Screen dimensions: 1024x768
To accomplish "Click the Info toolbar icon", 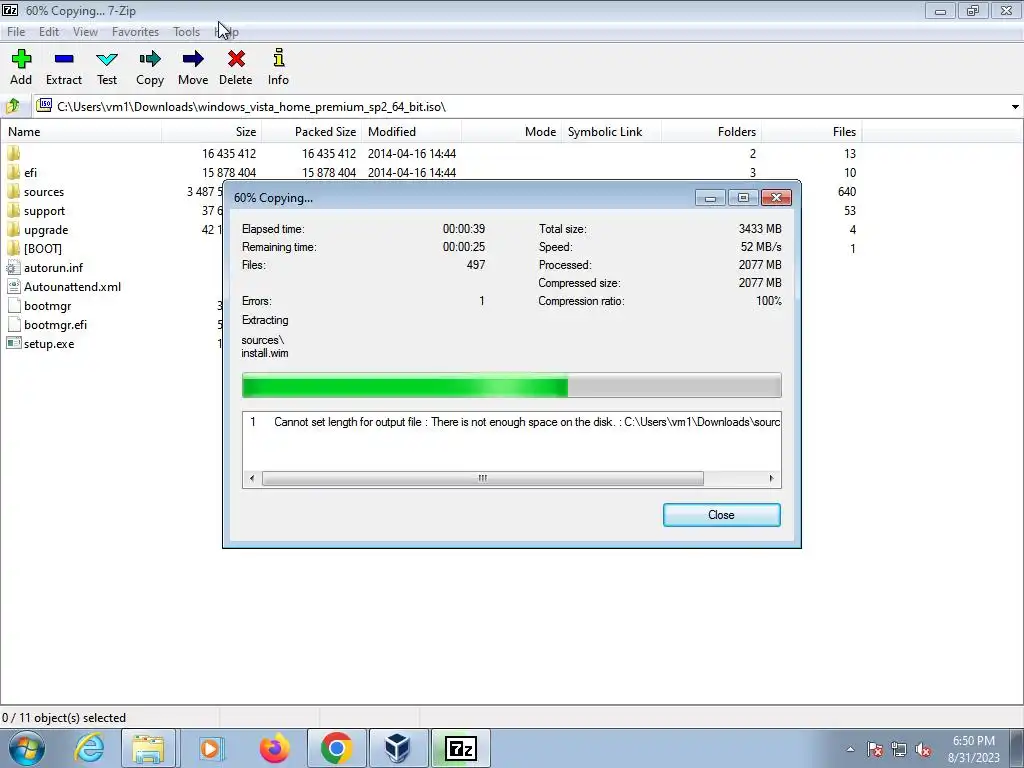I will point(278,58).
